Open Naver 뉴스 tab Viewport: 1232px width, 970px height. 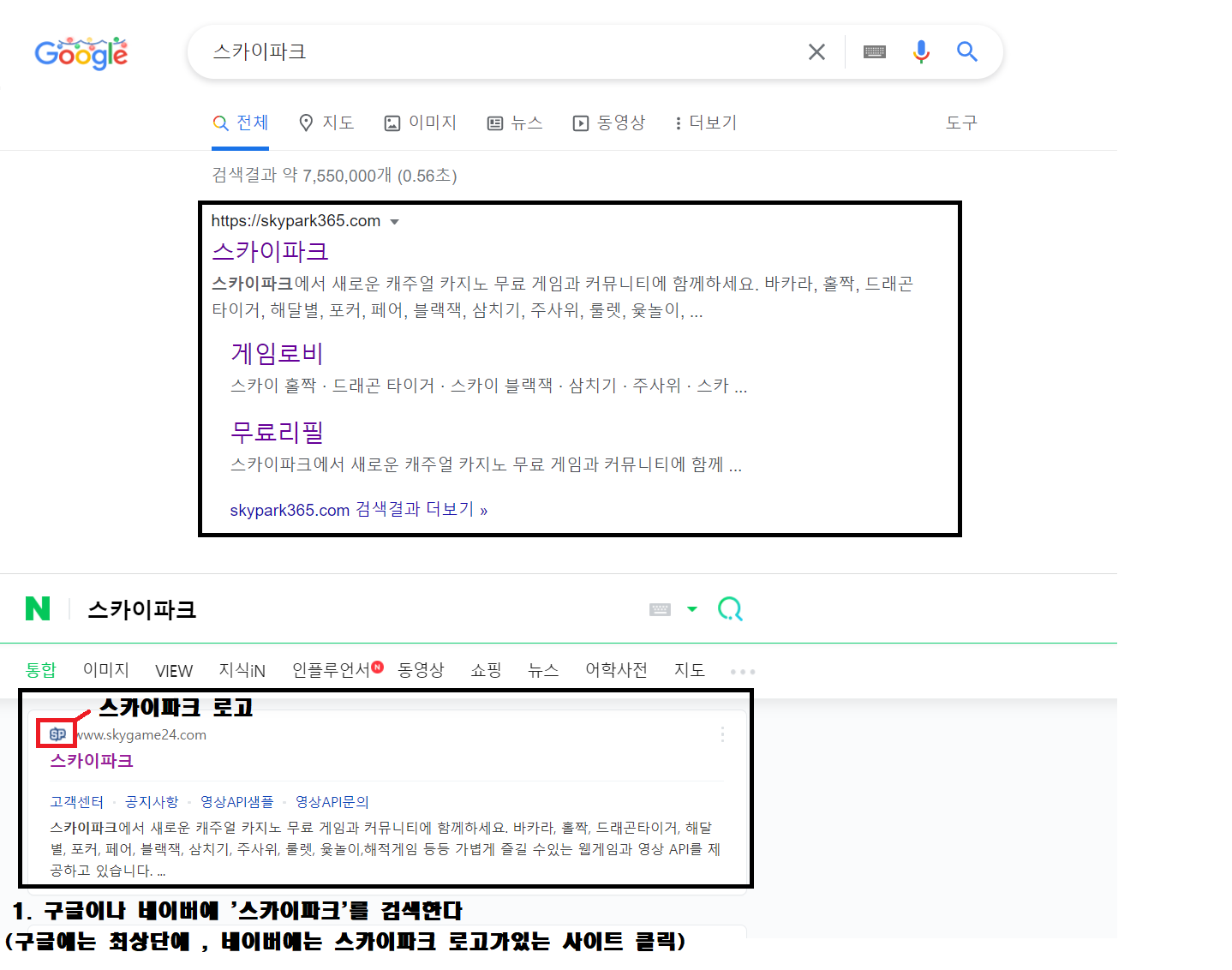[x=543, y=670]
